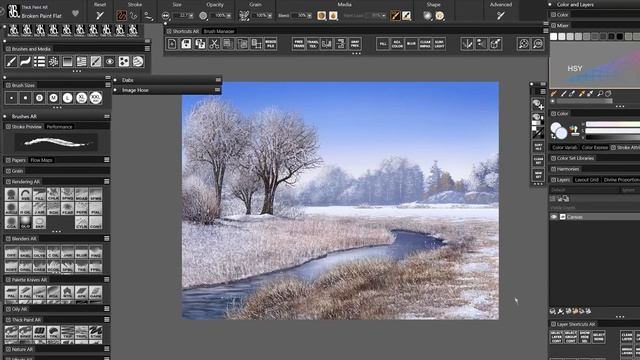Mark Broken Paint Flat as a favorite

[75, 13]
